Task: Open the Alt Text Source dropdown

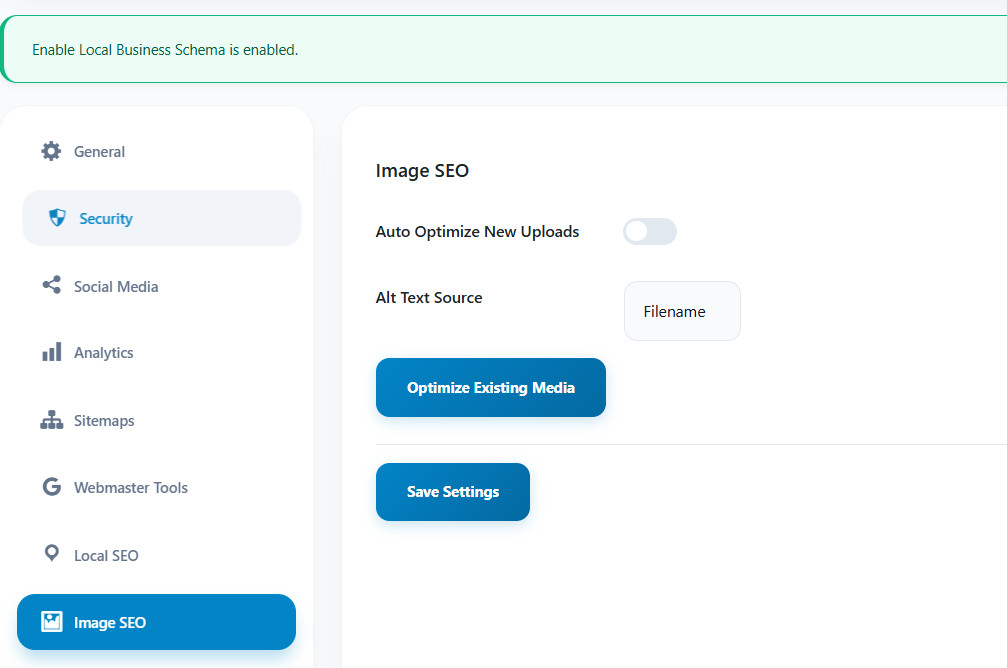Action: [x=682, y=311]
